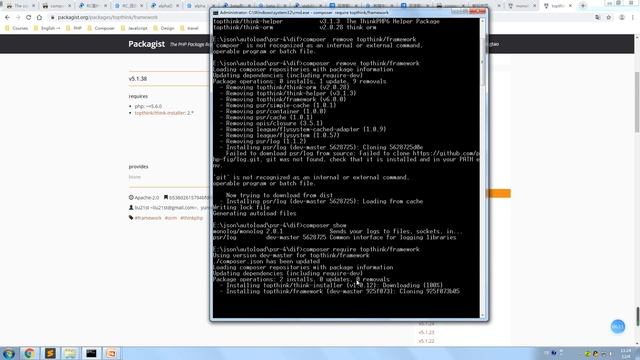This screenshot has height=360, width=640.
Task: Click the command prompt title bar icon
Action: pyautogui.click(x=216, y=13)
